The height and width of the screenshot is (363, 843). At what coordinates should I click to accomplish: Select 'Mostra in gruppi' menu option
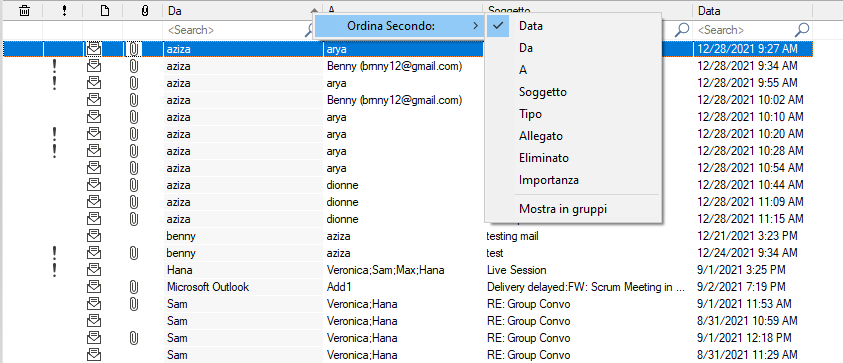[573, 209]
